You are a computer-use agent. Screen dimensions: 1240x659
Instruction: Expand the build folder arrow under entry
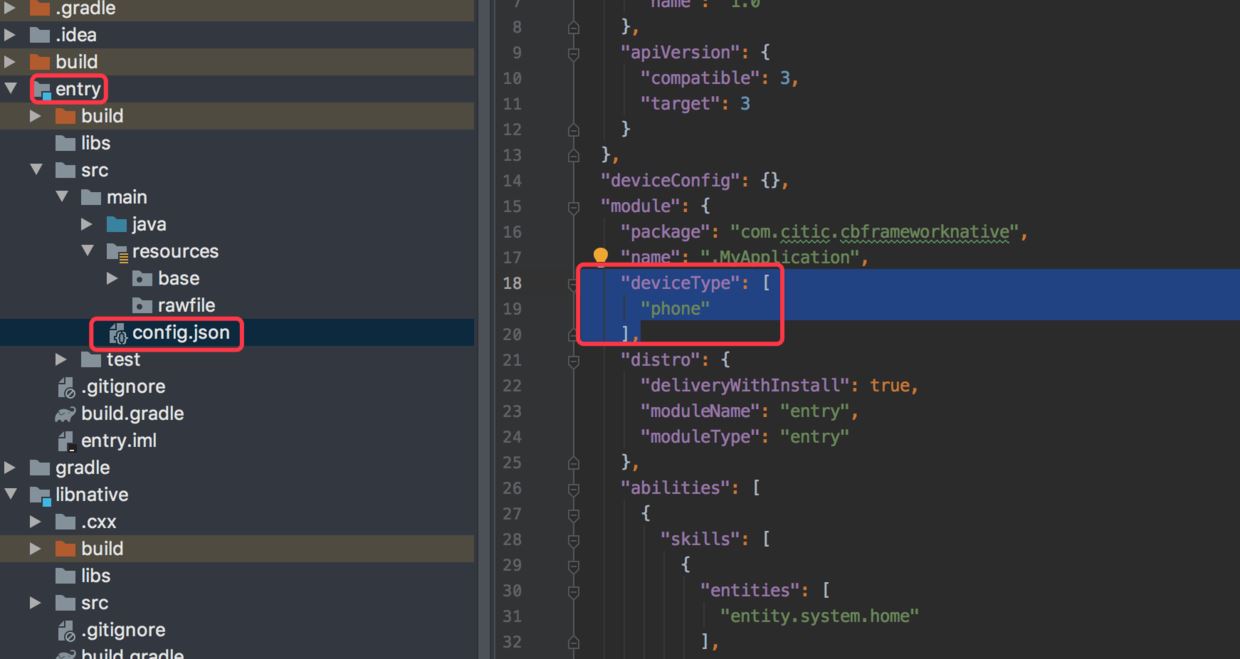click(x=36, y=116)
